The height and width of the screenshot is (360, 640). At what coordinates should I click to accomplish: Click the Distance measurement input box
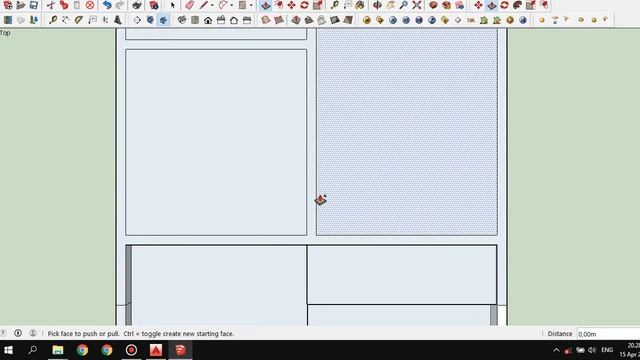pos(608,334)
